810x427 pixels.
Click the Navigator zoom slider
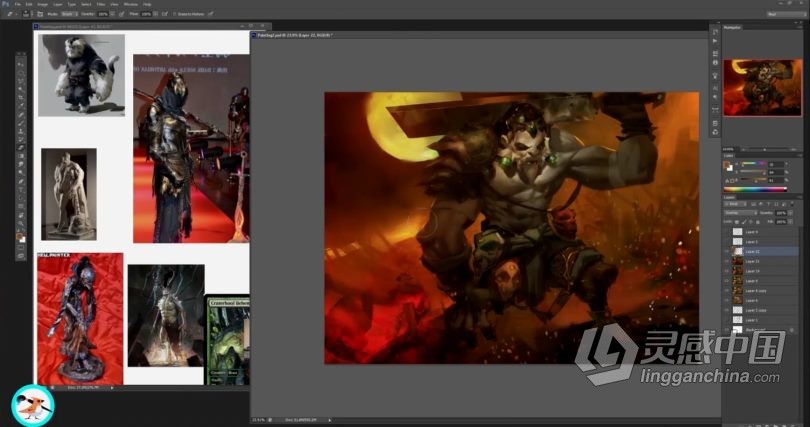(x=767, y=149)
